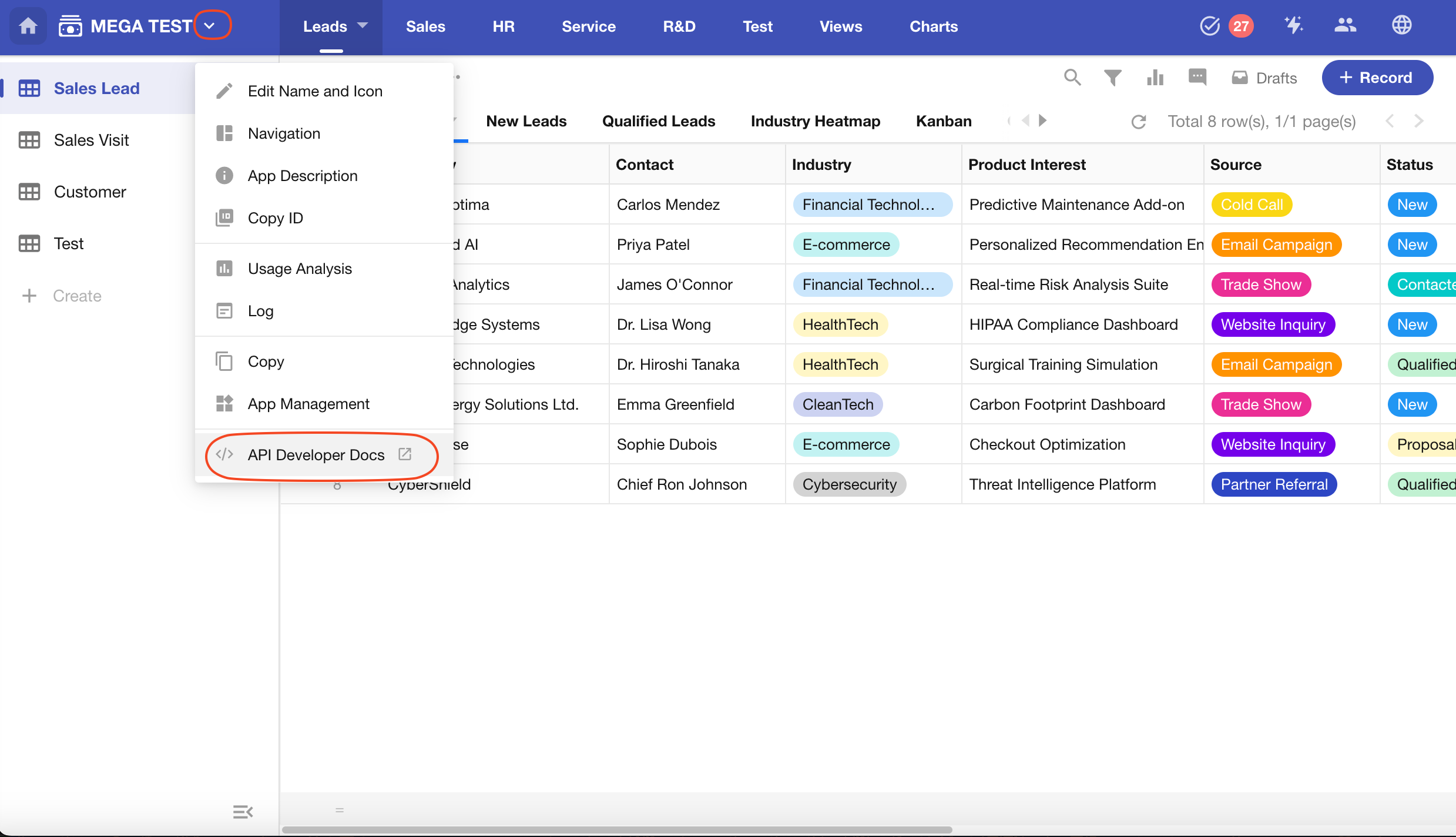The width and height of the screenshot is (1456, 837).
Task: Click the AI sparkle icon
Action: point(1293,26)
